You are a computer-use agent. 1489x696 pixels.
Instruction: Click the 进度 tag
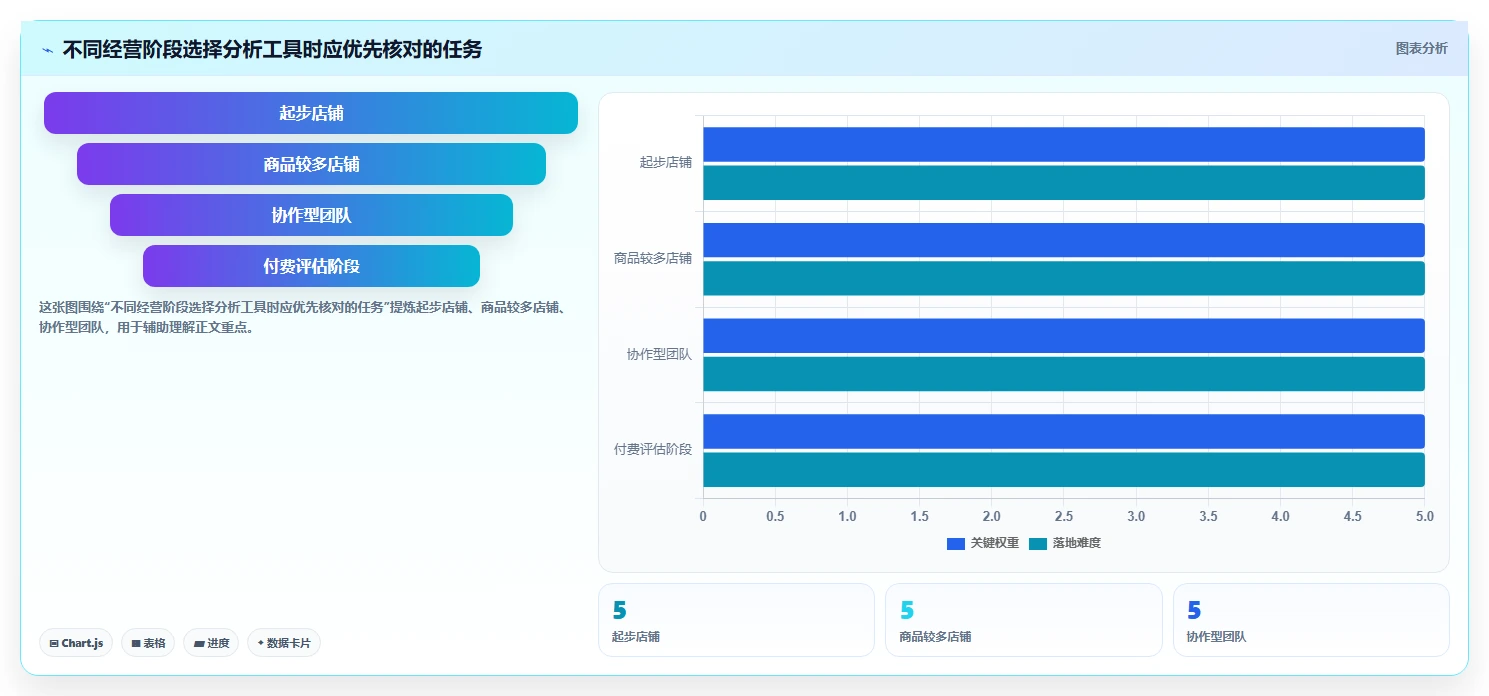click(211, 643)
